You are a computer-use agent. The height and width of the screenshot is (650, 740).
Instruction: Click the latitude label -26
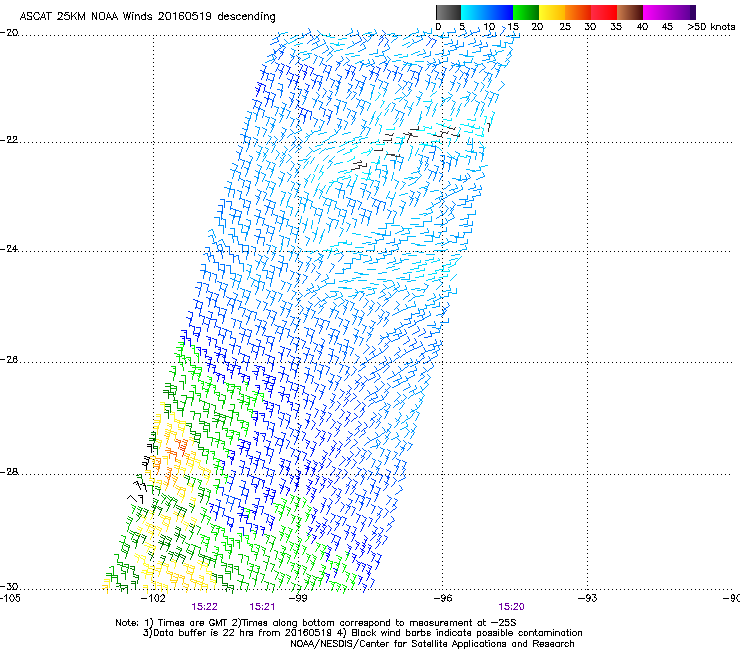click(9, 360)
